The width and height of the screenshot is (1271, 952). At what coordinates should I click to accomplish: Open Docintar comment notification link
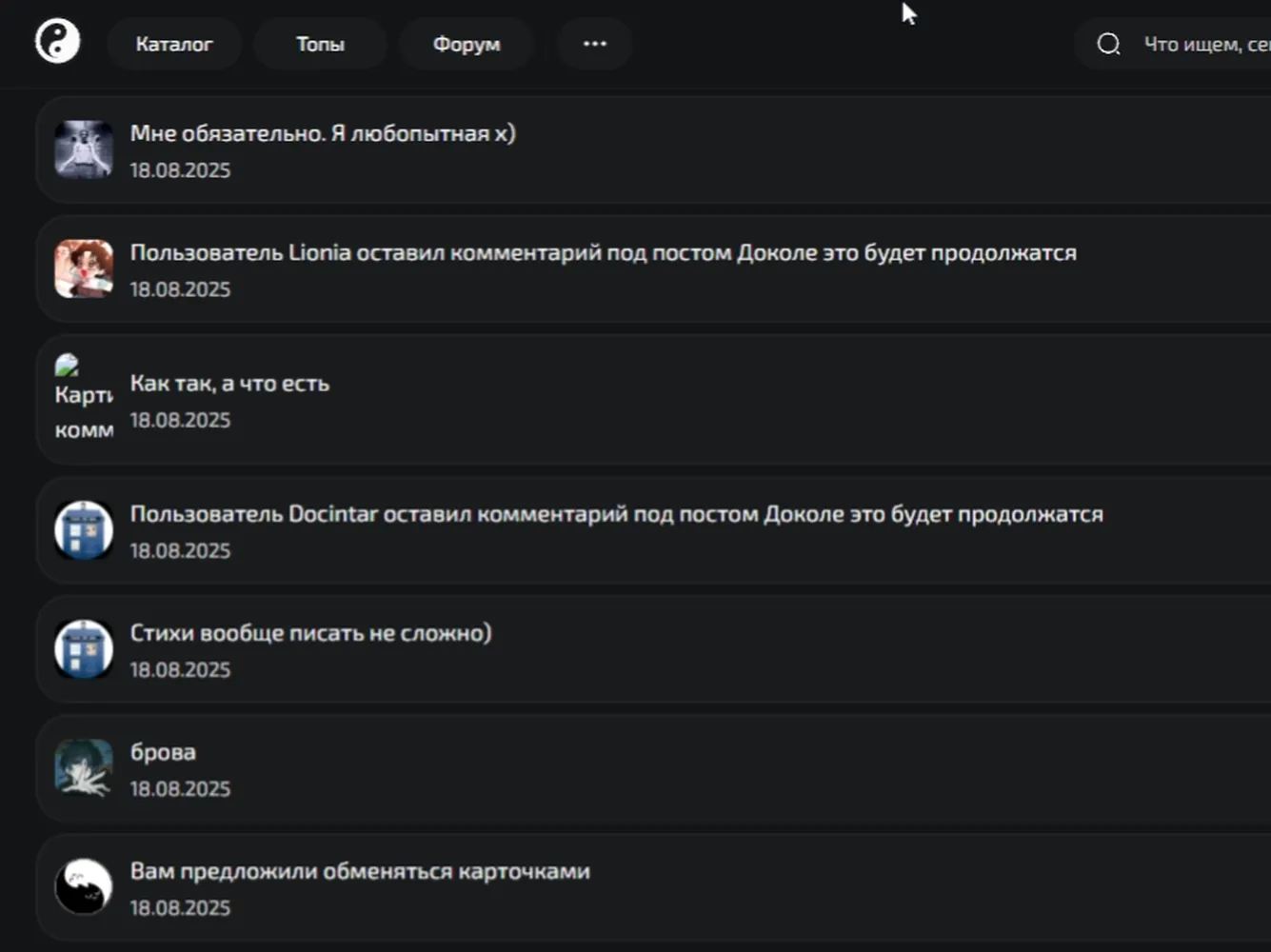(x=617, y=514)
